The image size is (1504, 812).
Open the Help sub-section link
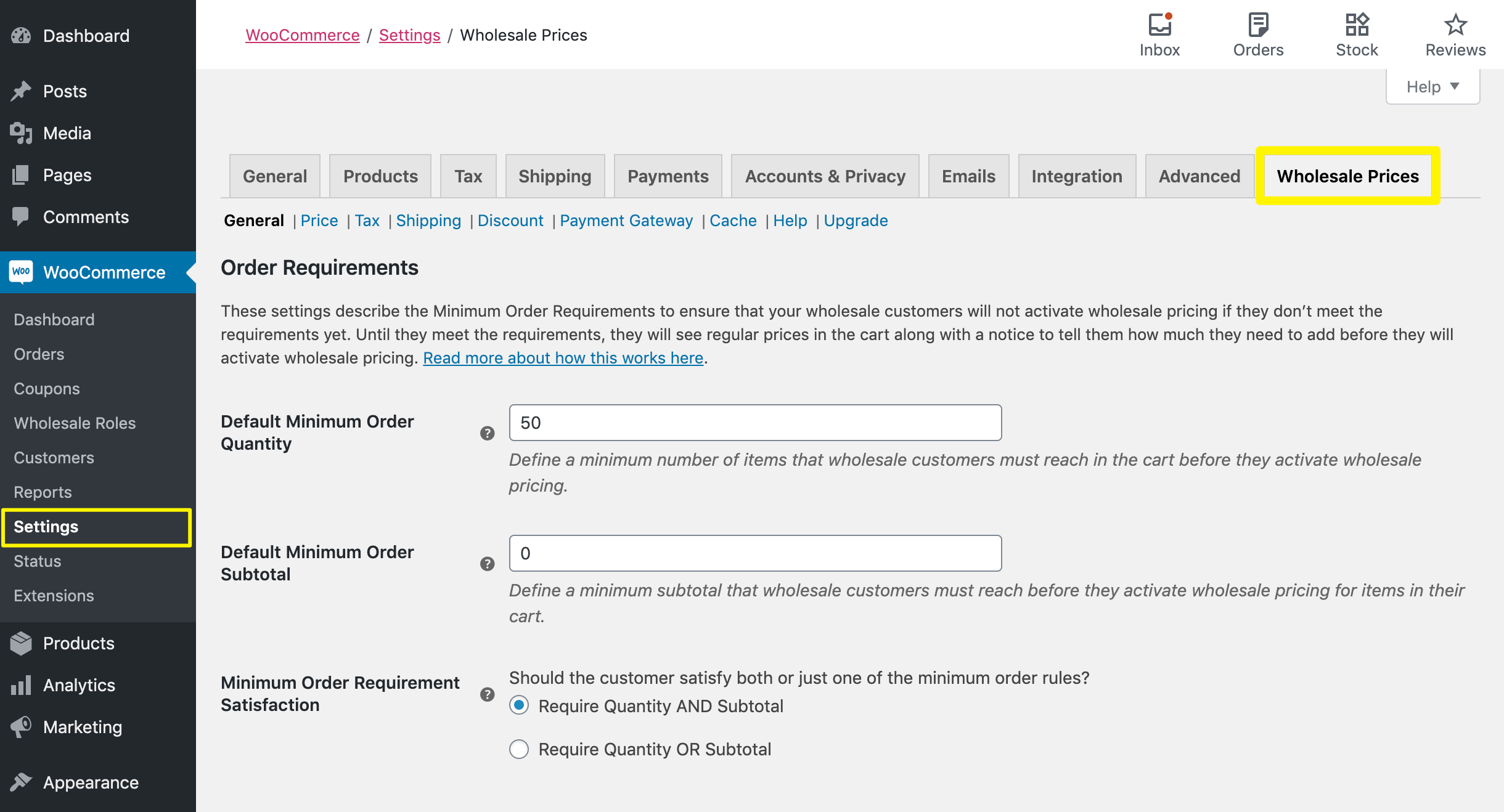tap(790, 221)
